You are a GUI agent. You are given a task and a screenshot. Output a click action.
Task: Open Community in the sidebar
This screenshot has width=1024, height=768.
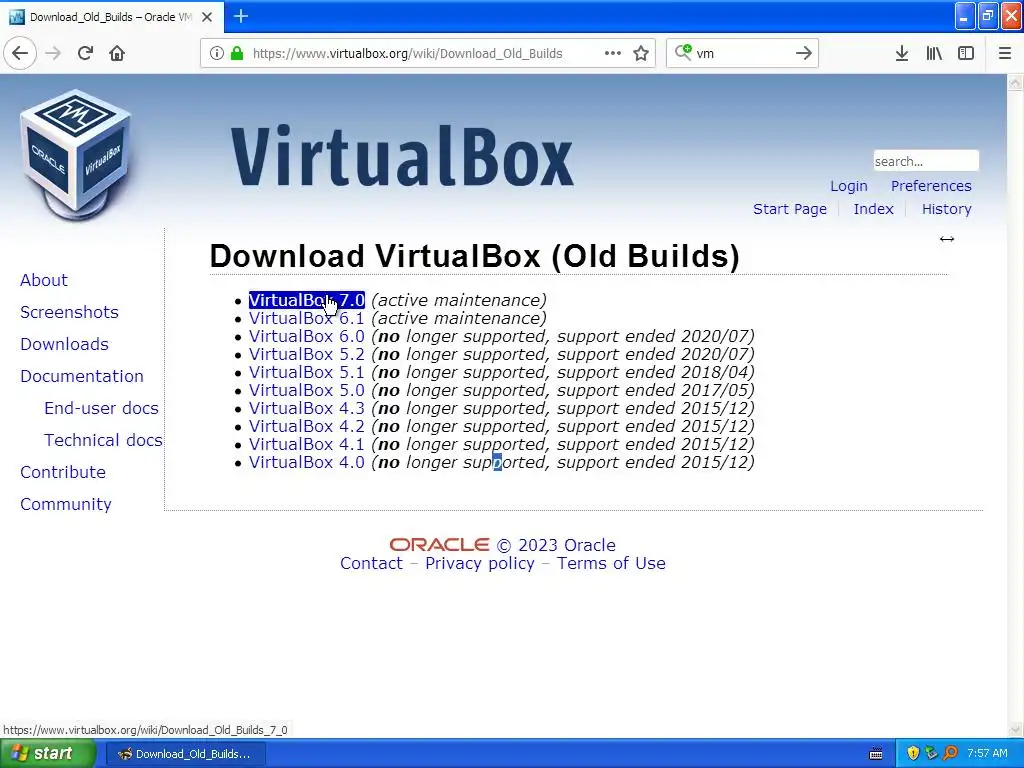point(66,504)
